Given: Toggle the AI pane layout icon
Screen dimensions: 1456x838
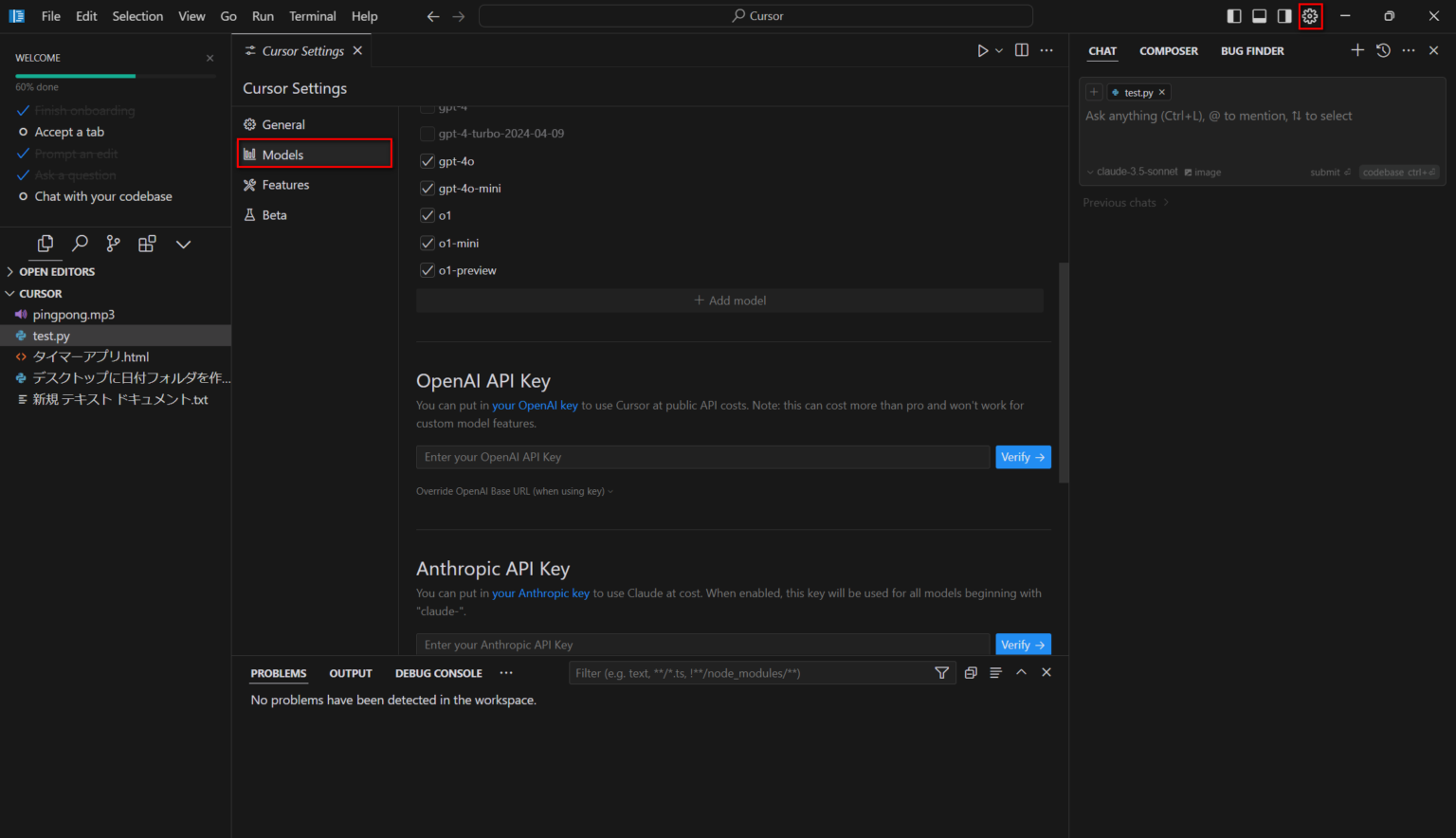Looking at the screenshot, I should [x=1284, y=16].
